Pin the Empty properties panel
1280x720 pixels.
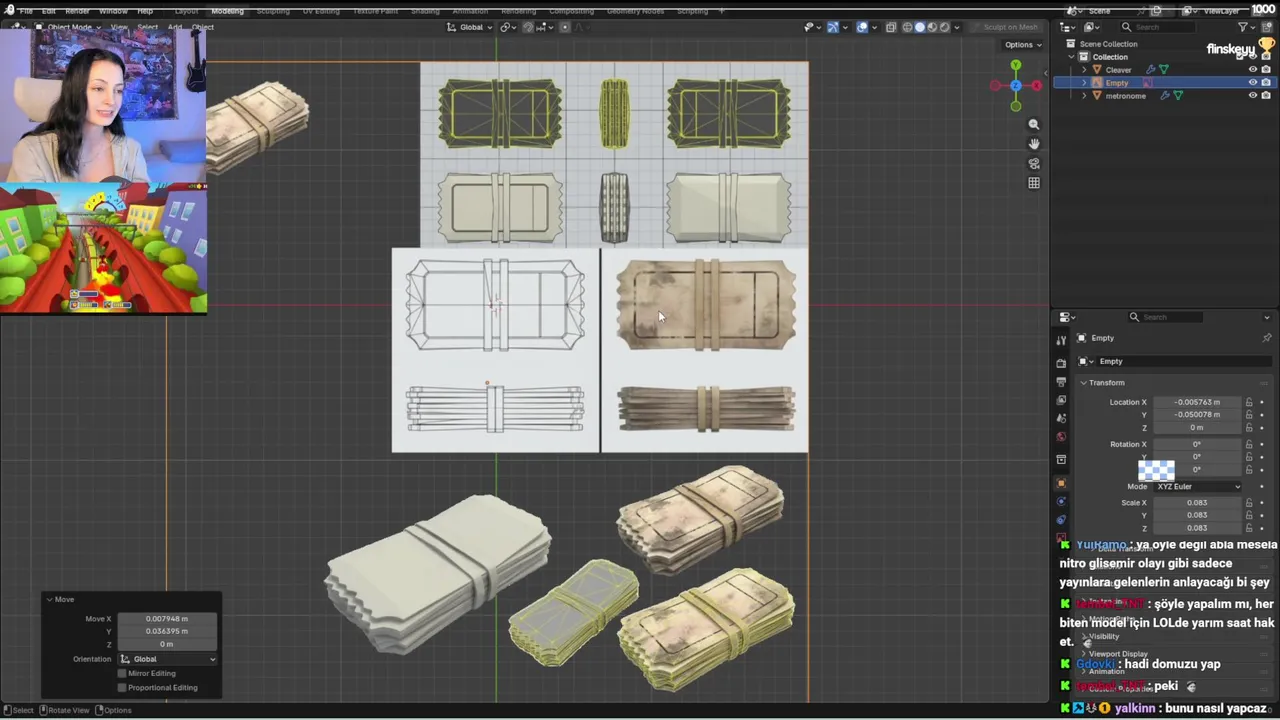click(x=1266, y=338)
